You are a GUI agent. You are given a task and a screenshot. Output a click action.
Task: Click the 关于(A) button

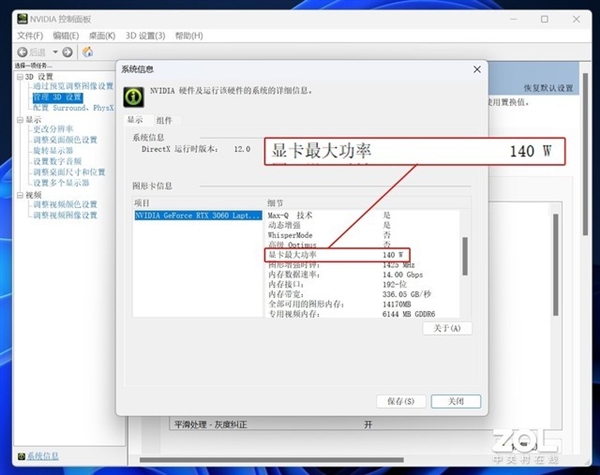447,328
